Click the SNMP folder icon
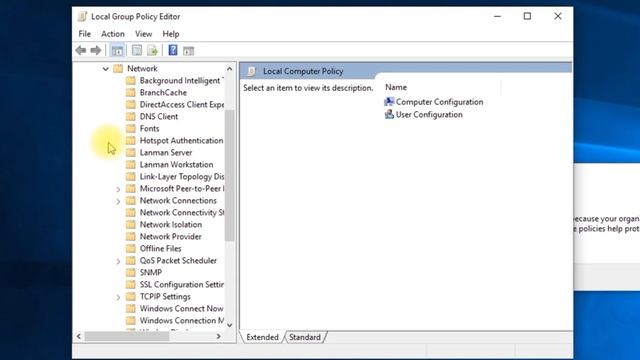The height and width of the screenshot is (360, 640). tap(131, 272)
